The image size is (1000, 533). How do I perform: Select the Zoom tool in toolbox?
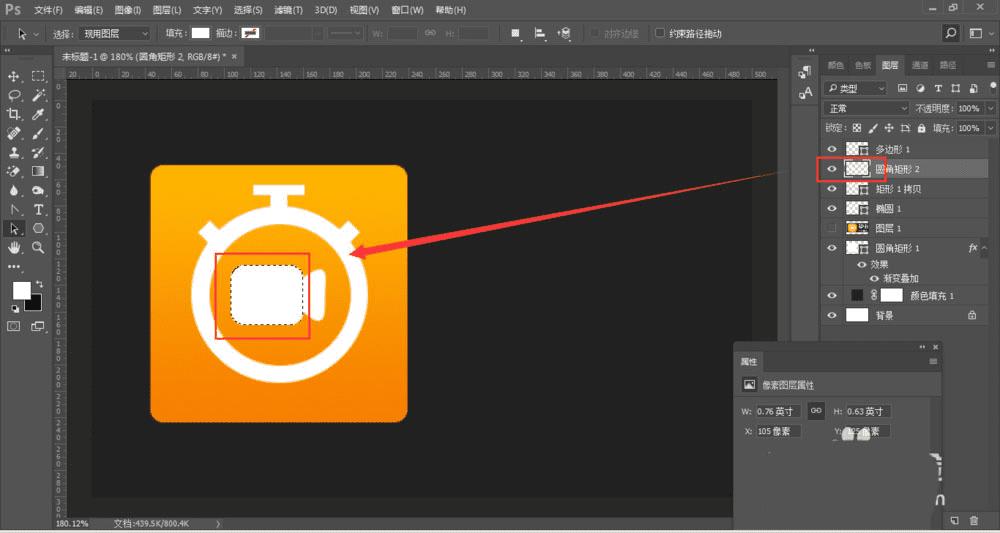coord(38,247)
